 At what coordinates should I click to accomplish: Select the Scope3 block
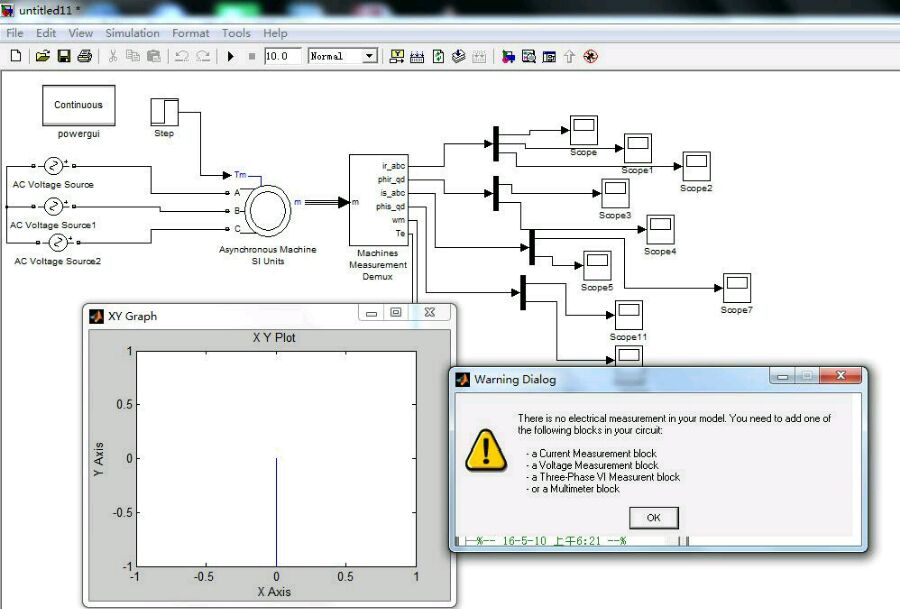(615, 193)
